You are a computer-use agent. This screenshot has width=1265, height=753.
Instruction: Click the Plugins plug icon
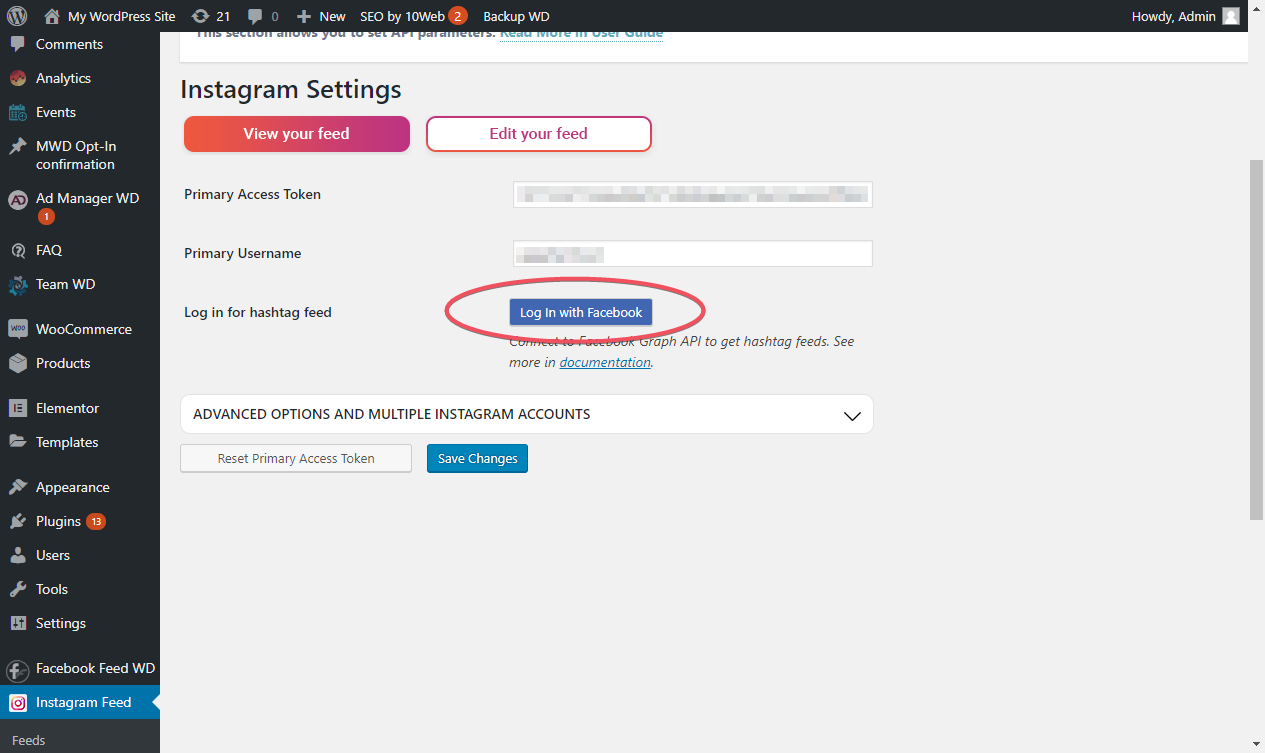tap(17, 521)
